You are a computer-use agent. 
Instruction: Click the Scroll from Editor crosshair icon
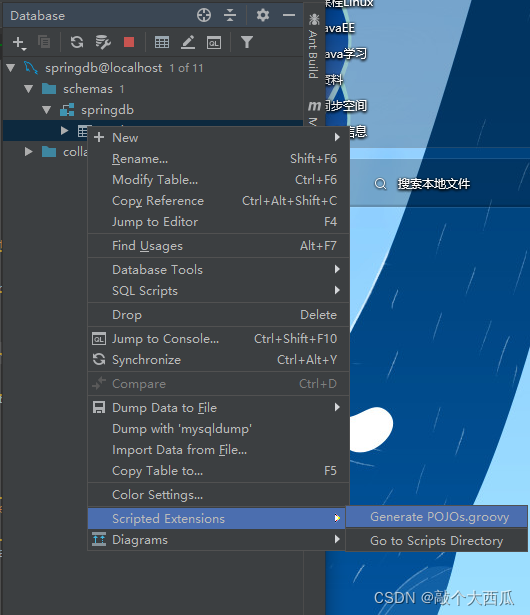click(204, 15)
